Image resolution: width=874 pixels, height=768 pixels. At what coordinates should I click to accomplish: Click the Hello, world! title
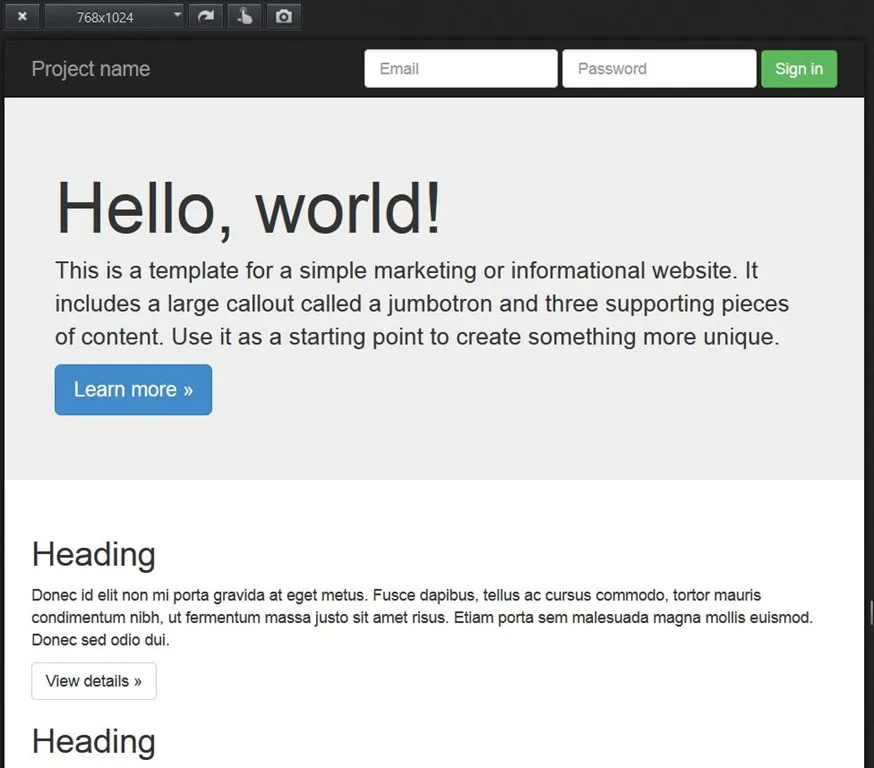click(x=248, y=209)
